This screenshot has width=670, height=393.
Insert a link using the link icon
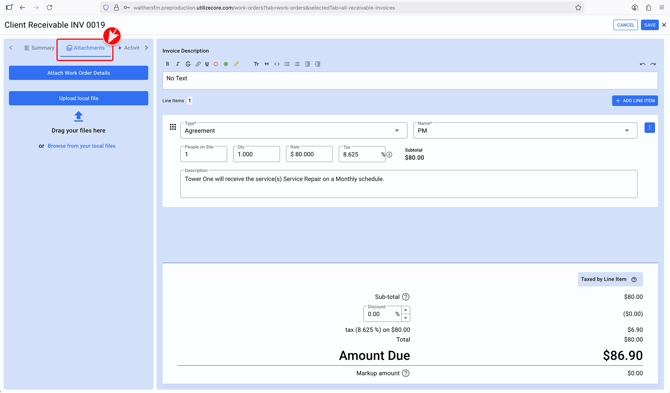pyautogui.click(x=198, y=64)
